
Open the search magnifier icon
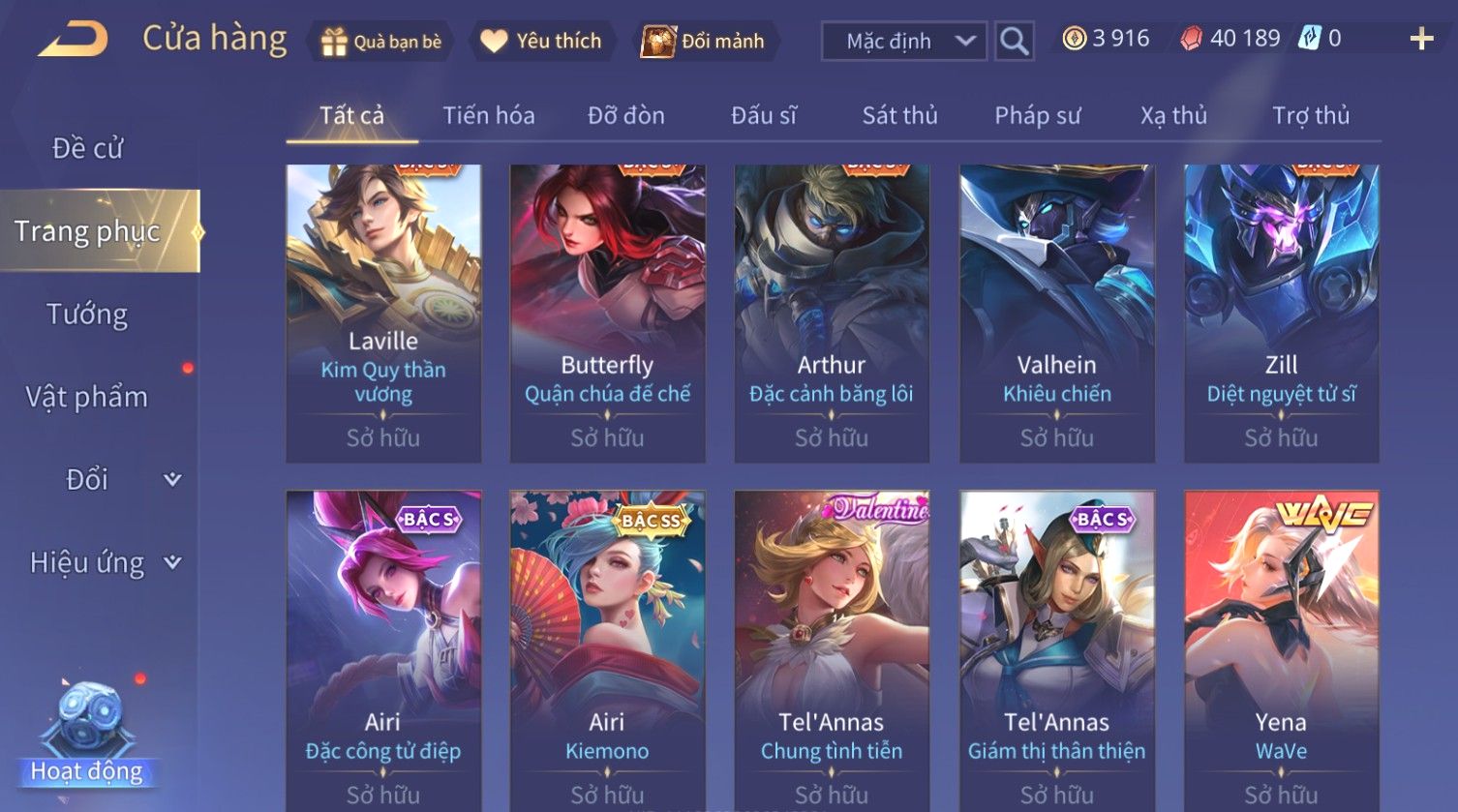pos(1014,42)
